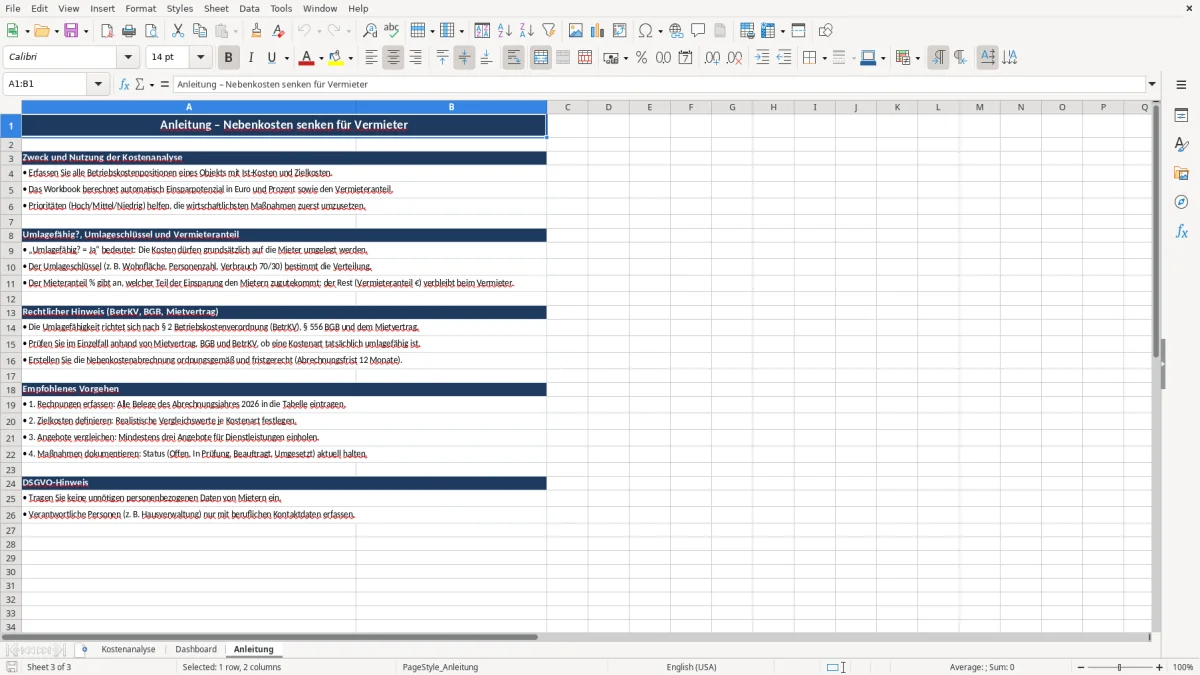Viewport: 1200px width, 675px height.
Task: Increase indent
Action: tap(762, 58)
